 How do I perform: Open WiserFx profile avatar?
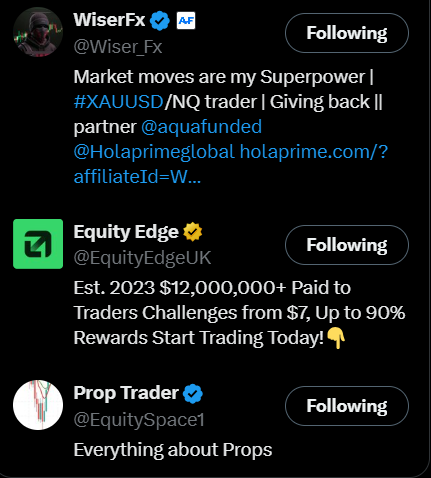click(38, 32)
